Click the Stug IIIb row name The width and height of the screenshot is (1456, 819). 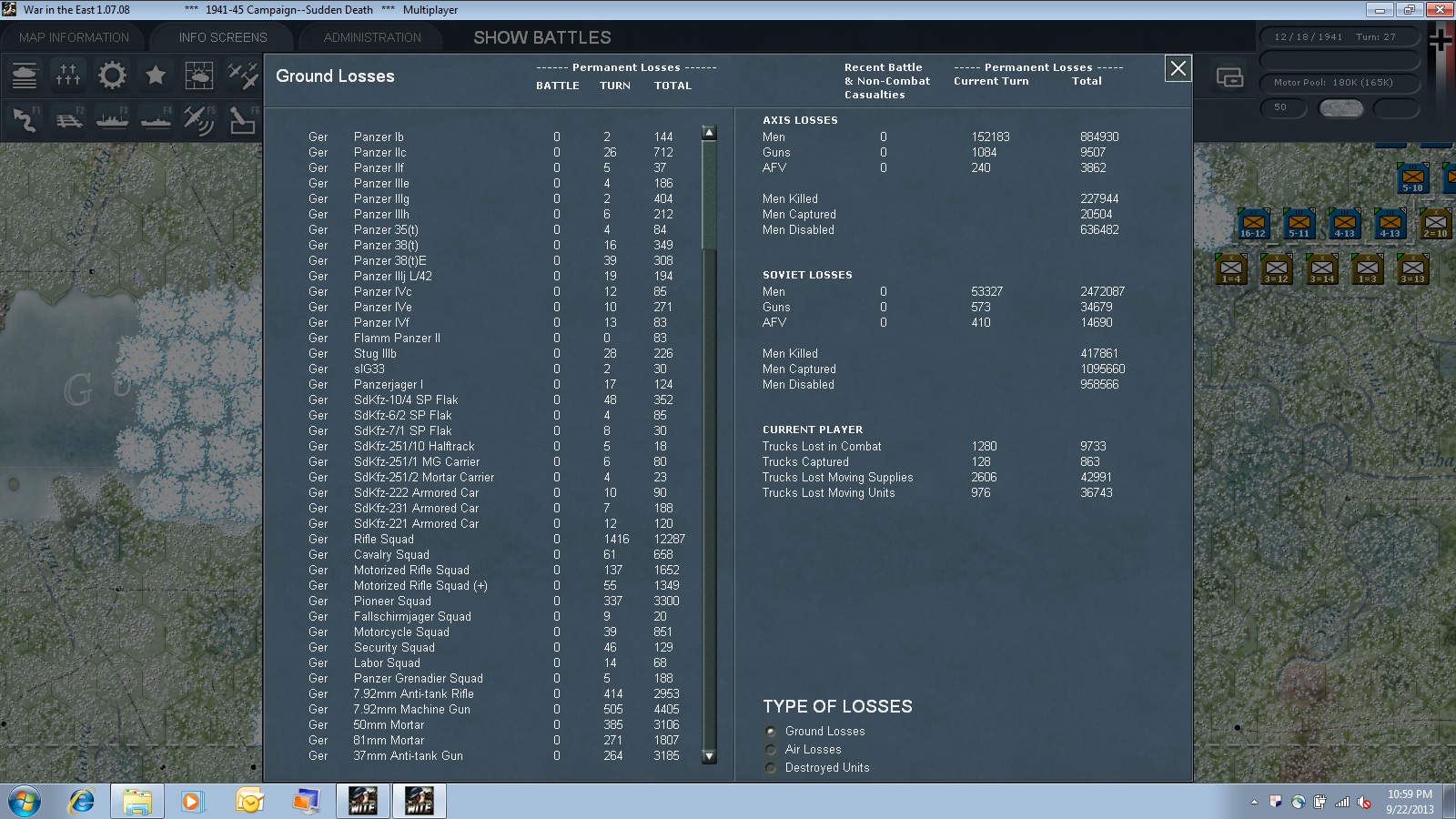click(375, 353)
